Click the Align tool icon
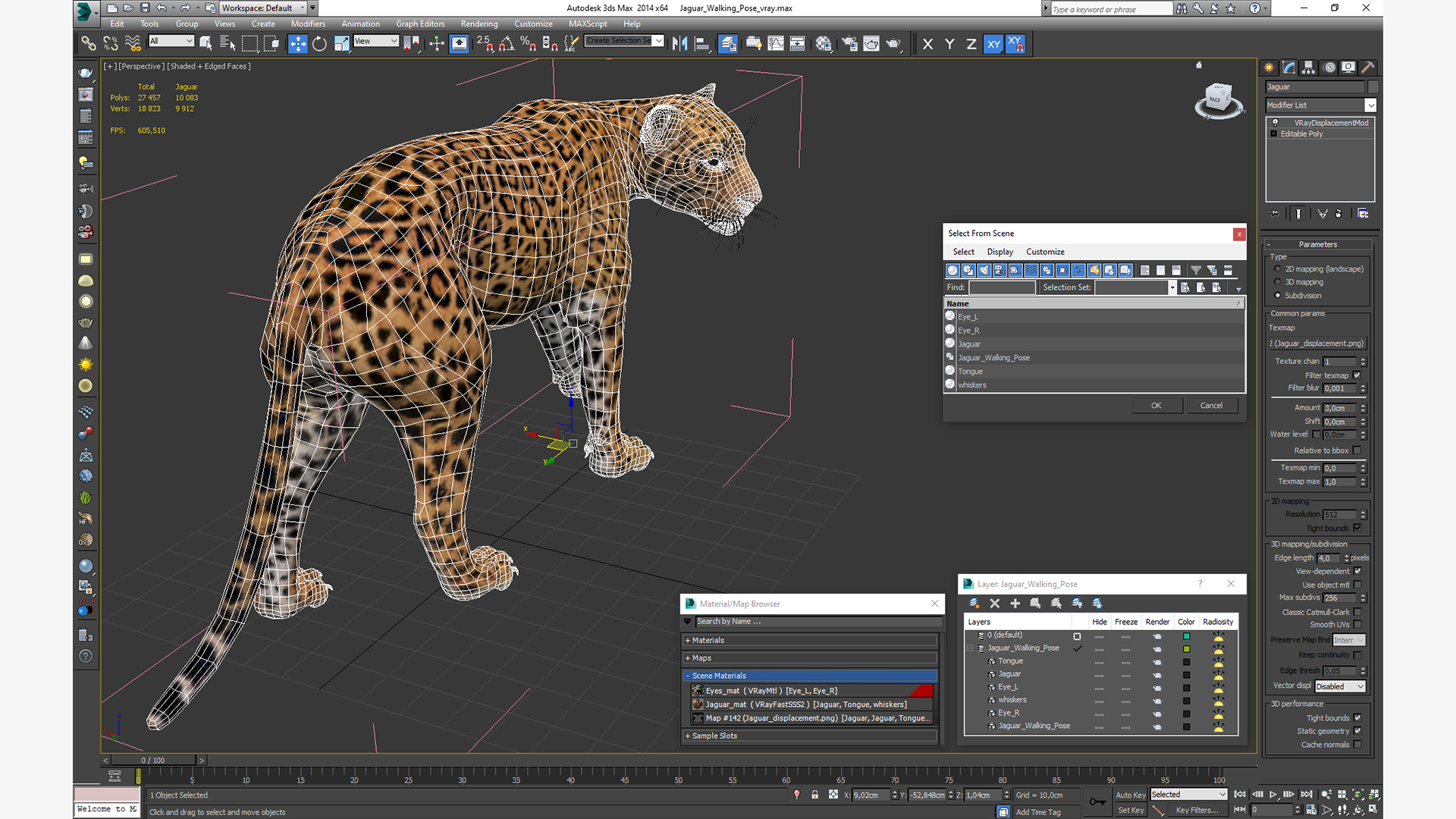The image size is (1456, 819). coord(702,44)
